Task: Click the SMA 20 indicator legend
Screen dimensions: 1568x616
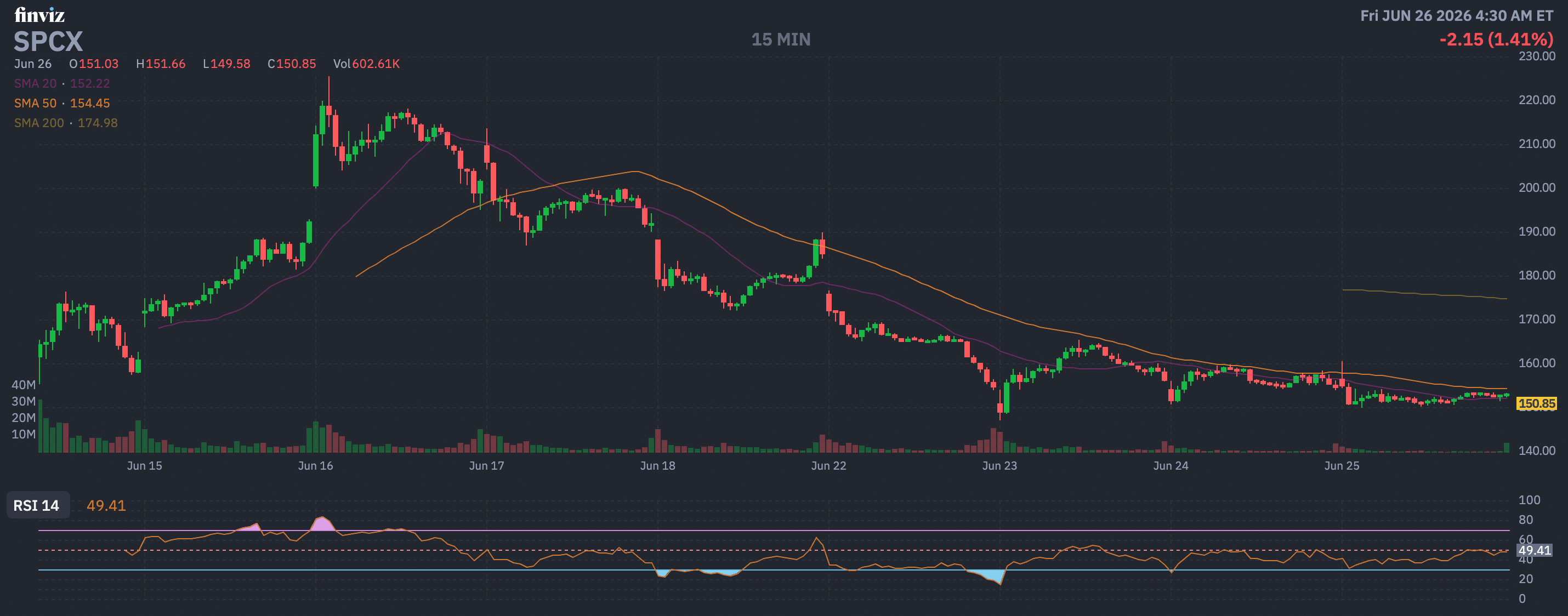Action: click(x=62, y=83)
